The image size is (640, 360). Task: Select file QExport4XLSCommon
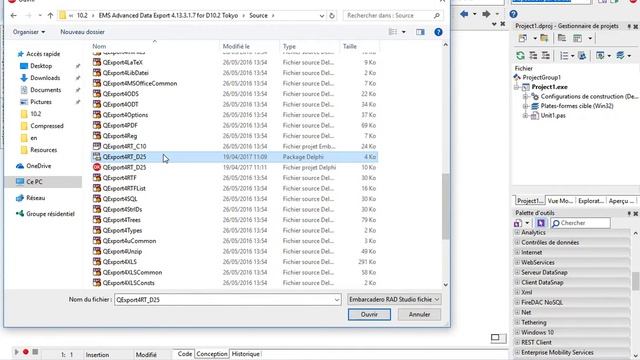tap(234, 272)
